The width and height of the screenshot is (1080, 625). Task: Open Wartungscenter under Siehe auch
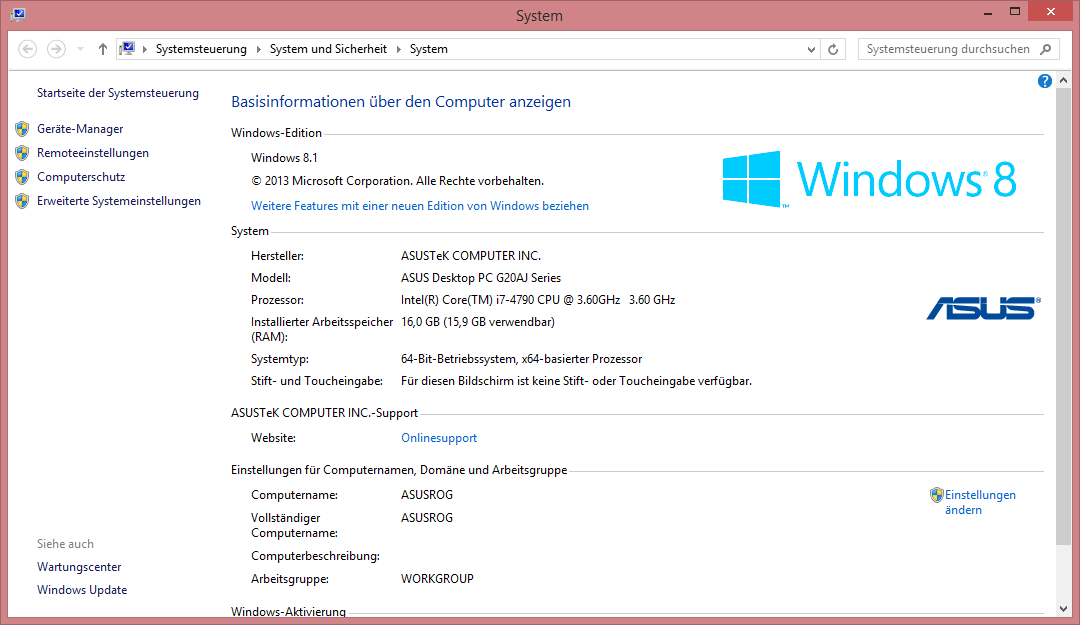(x=79, y=567)
